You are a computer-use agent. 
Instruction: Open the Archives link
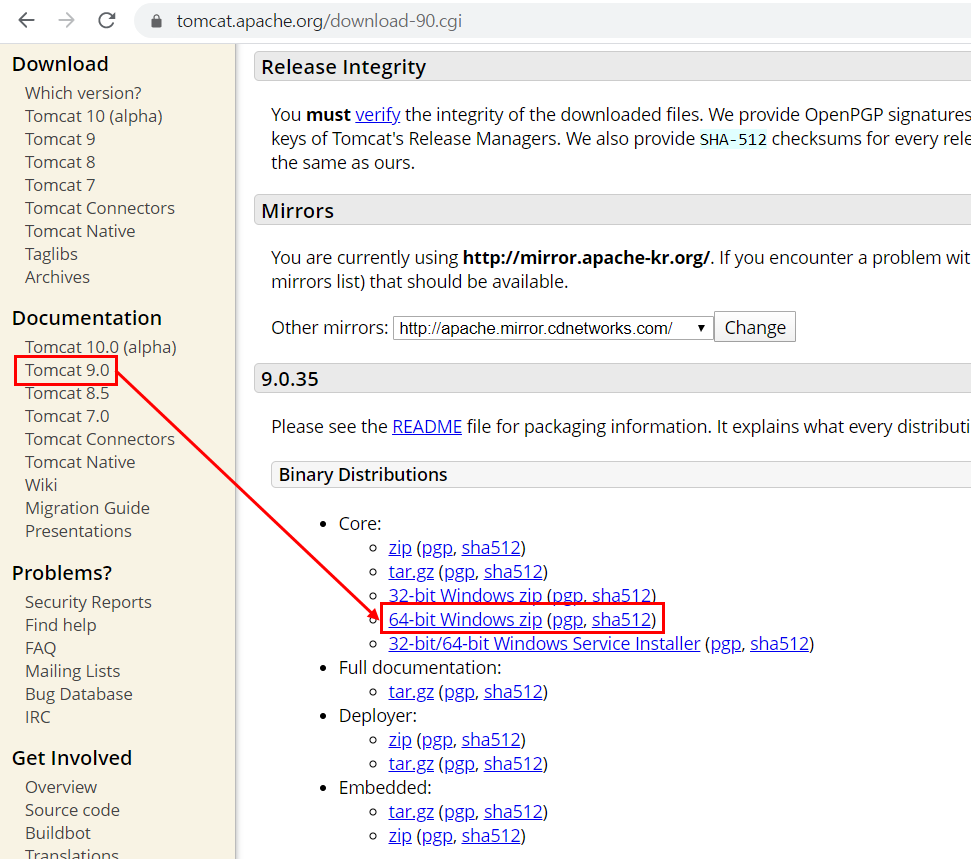pos(57,277)
